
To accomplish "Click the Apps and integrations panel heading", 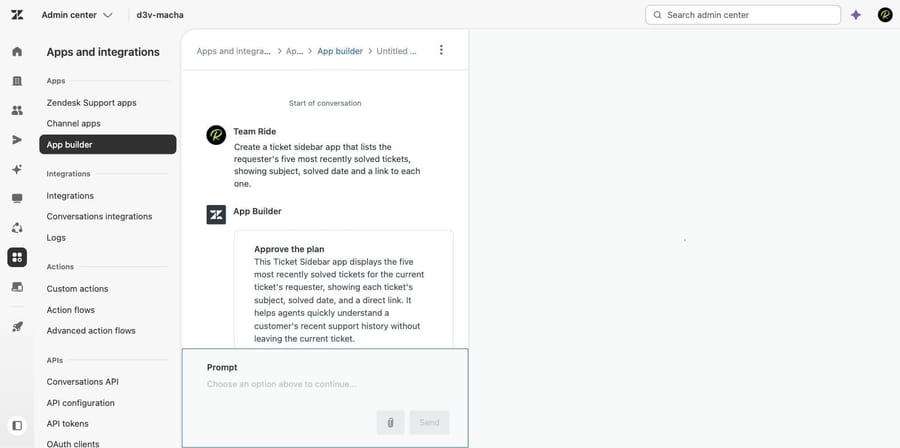I will 103,52.
